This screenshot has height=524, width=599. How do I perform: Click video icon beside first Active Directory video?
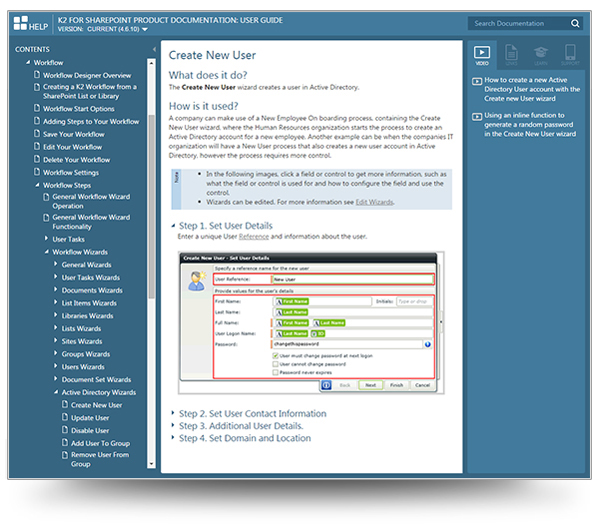coord(477,81)
